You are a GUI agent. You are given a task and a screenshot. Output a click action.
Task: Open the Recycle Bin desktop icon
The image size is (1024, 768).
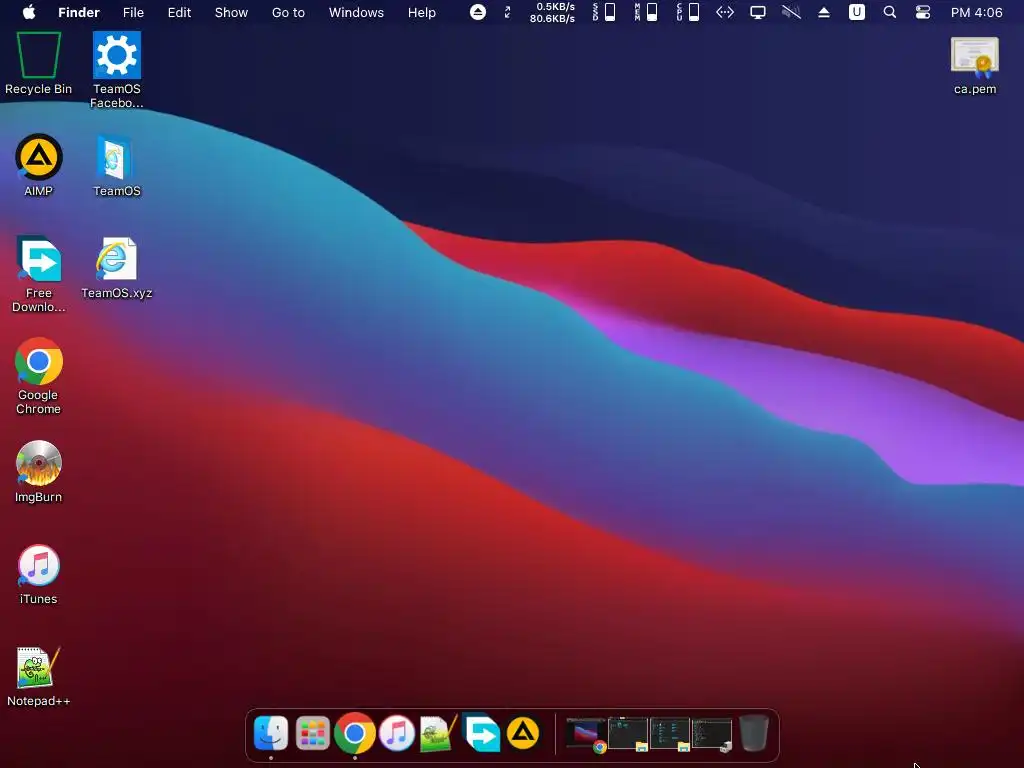39,63
